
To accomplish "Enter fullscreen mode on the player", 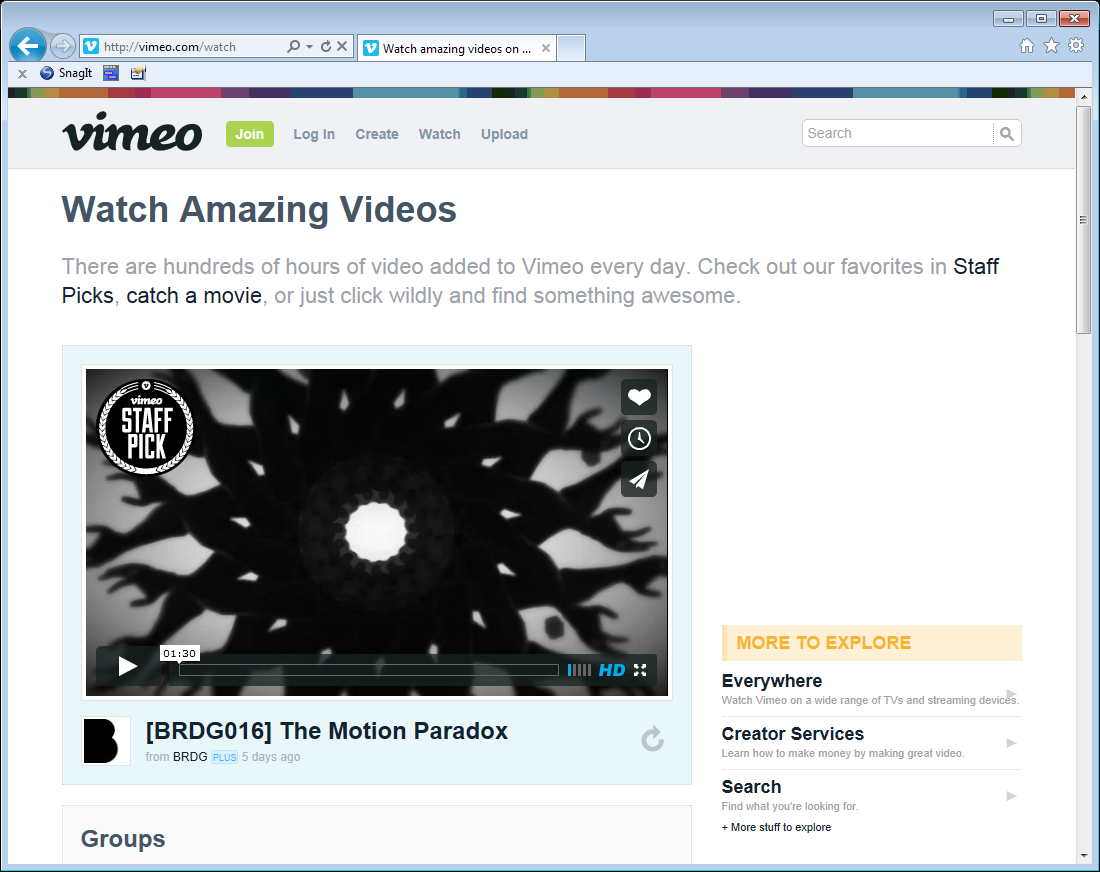I will coord(640,670).
